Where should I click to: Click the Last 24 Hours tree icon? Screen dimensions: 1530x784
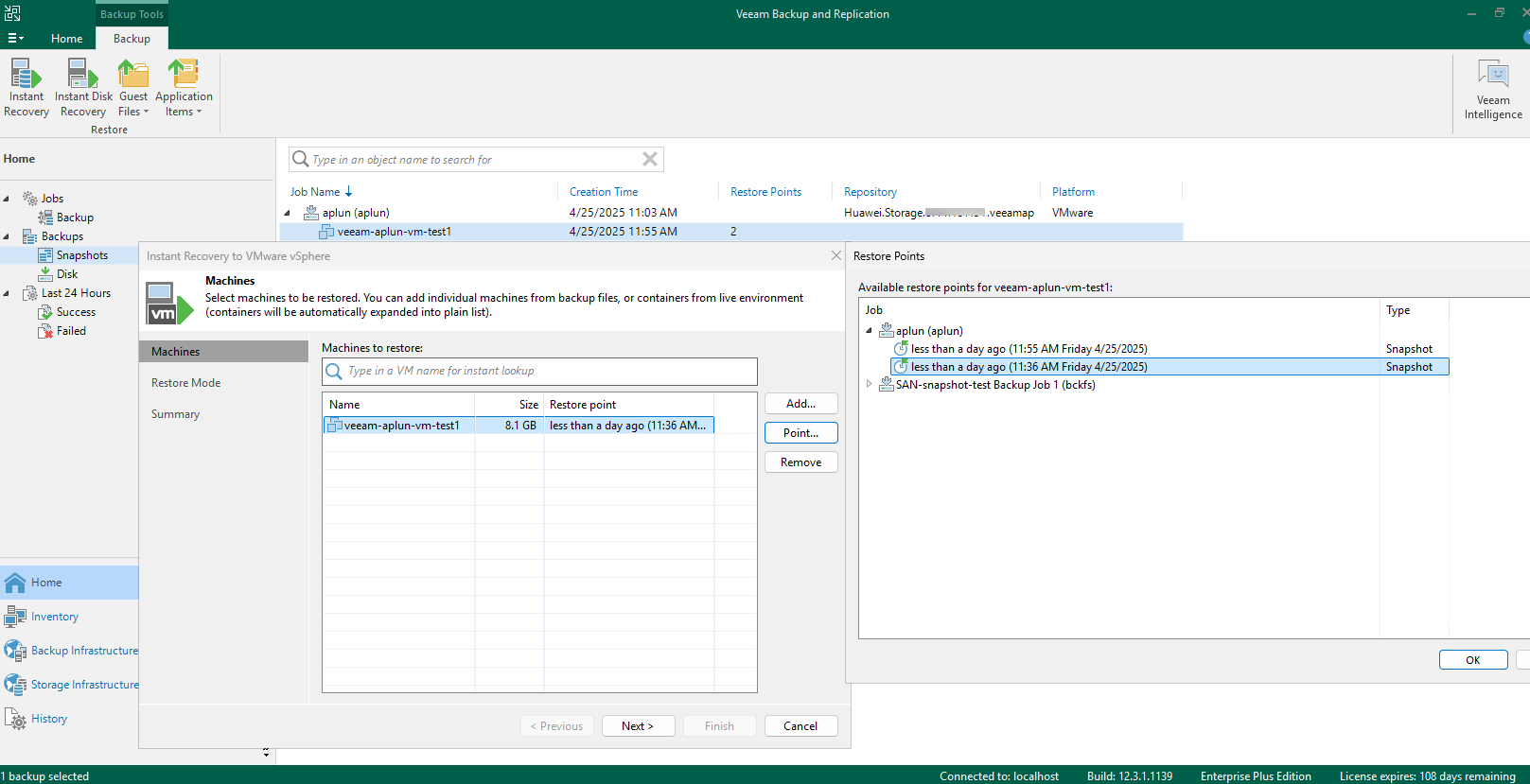tap(30, 293)
